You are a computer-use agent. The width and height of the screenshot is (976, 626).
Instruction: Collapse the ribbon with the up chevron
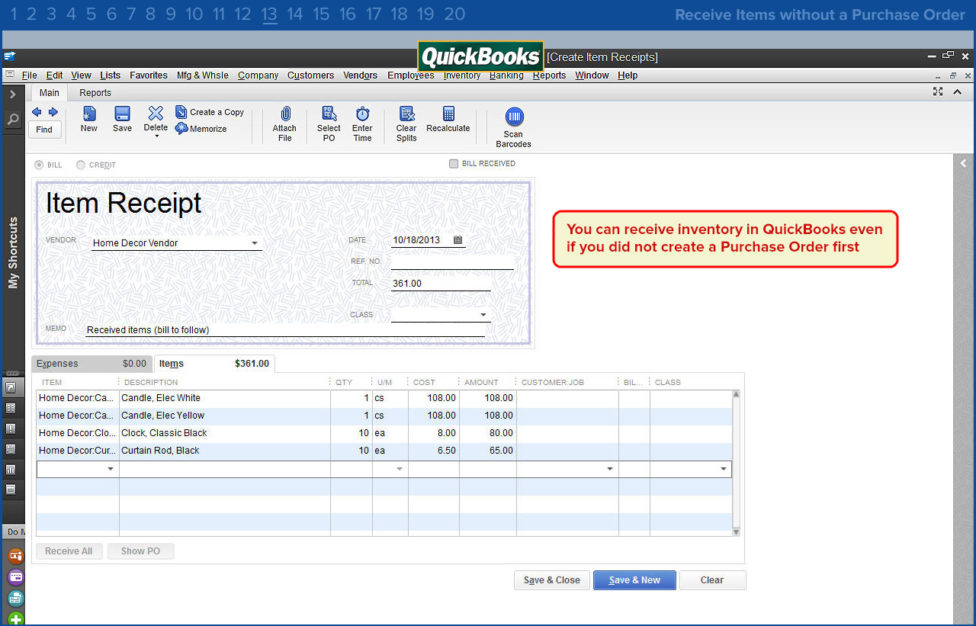958,91
